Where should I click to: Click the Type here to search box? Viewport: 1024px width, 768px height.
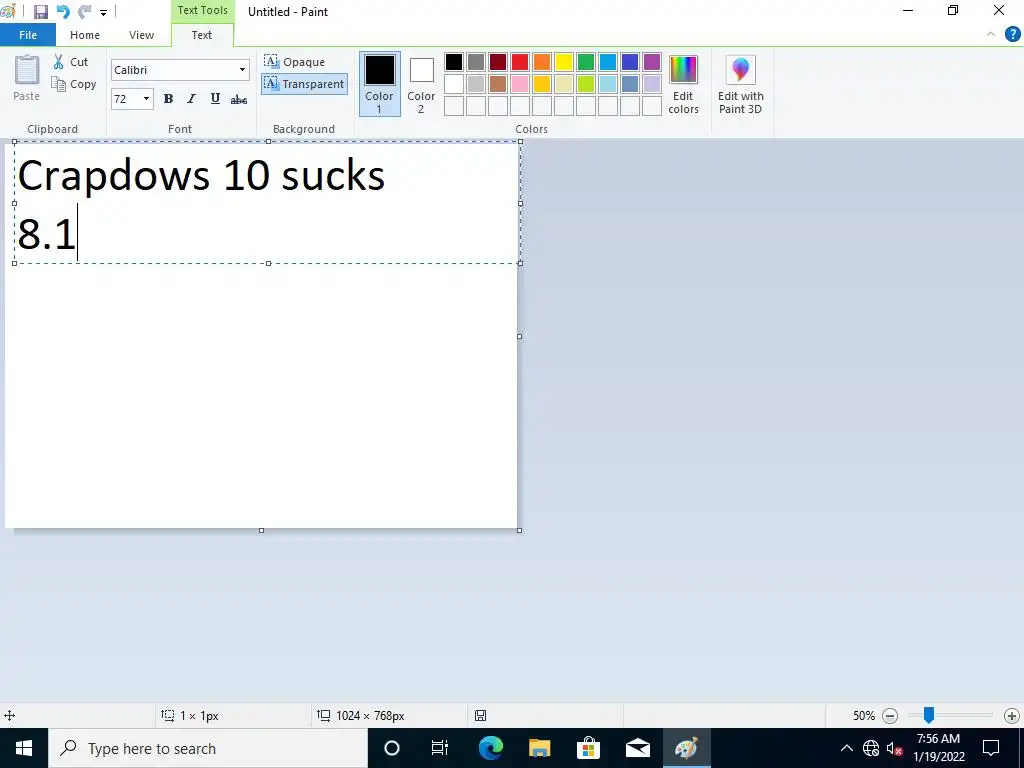pos(208,748)
